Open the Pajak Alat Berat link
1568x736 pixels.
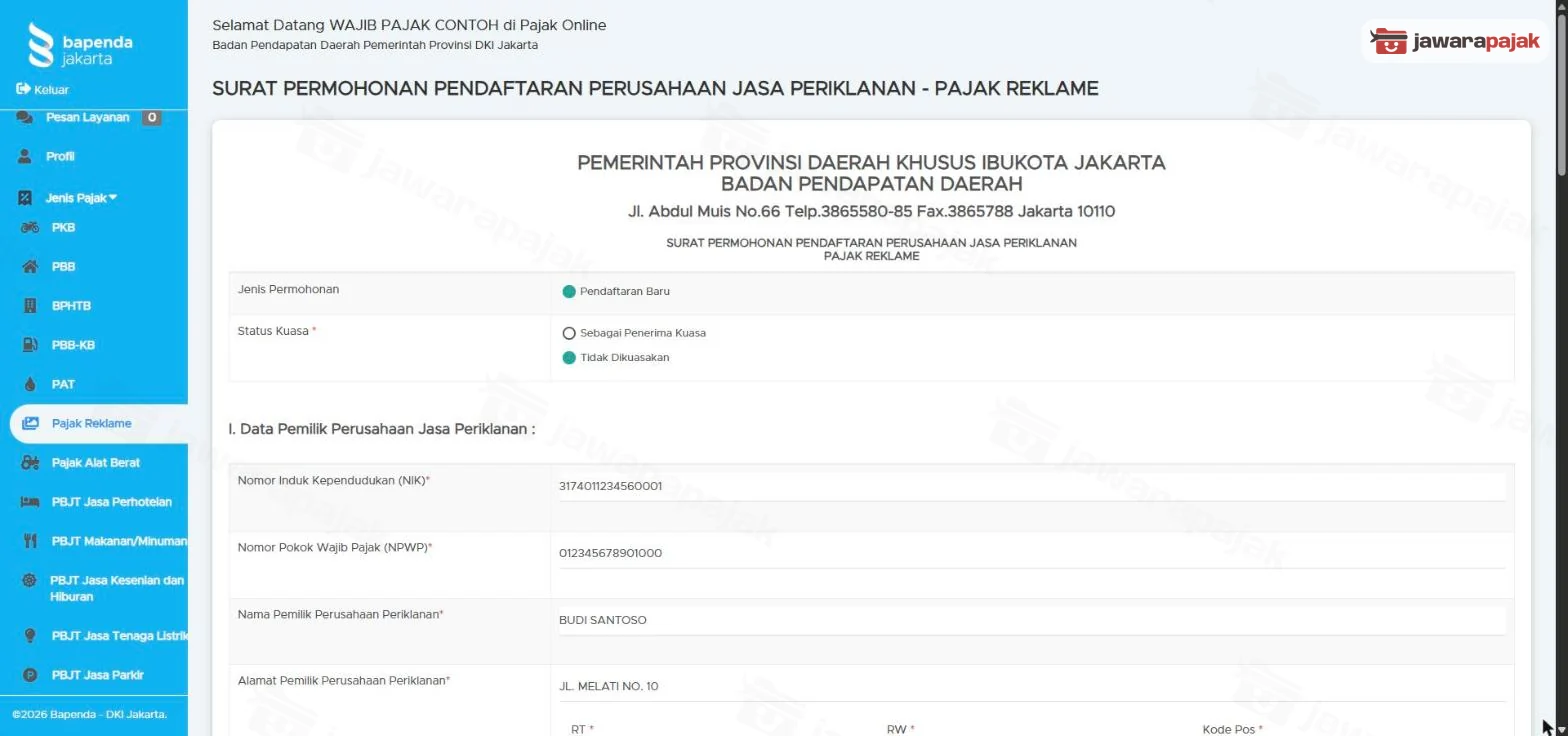click(x=94, y=462)
